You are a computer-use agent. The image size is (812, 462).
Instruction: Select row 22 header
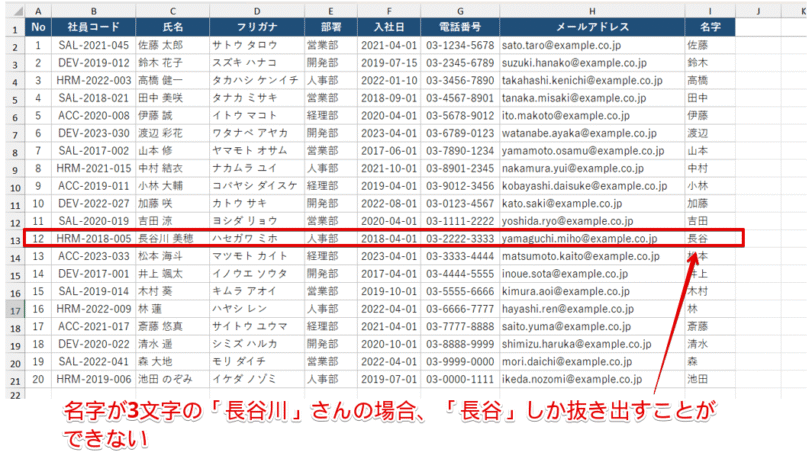tap(15, 394)
